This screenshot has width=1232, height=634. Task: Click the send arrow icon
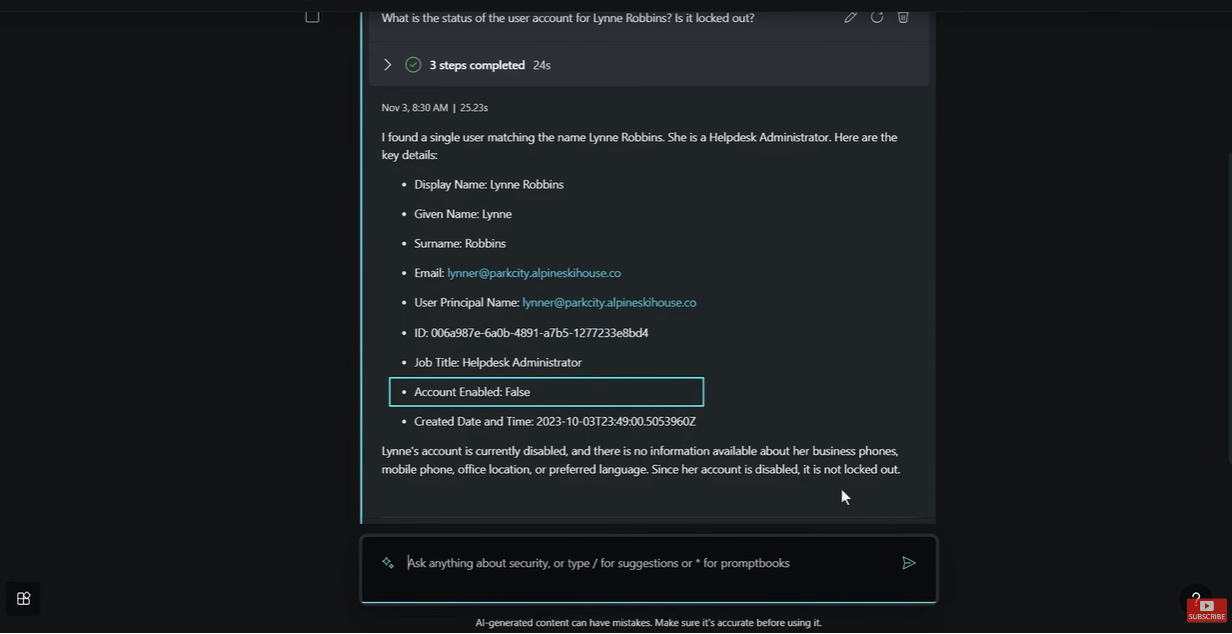(x=908, y=563)
